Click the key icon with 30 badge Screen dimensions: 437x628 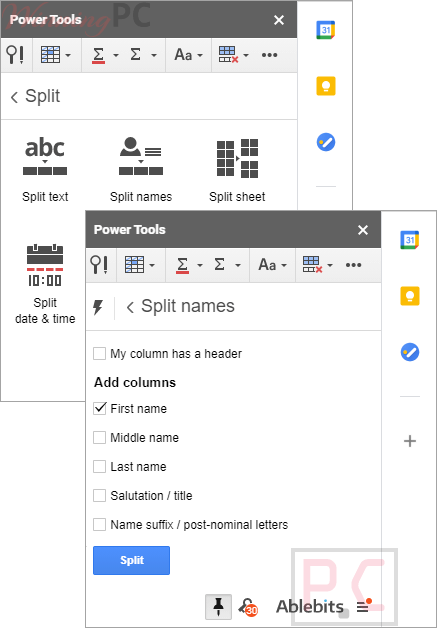(248, 607)
